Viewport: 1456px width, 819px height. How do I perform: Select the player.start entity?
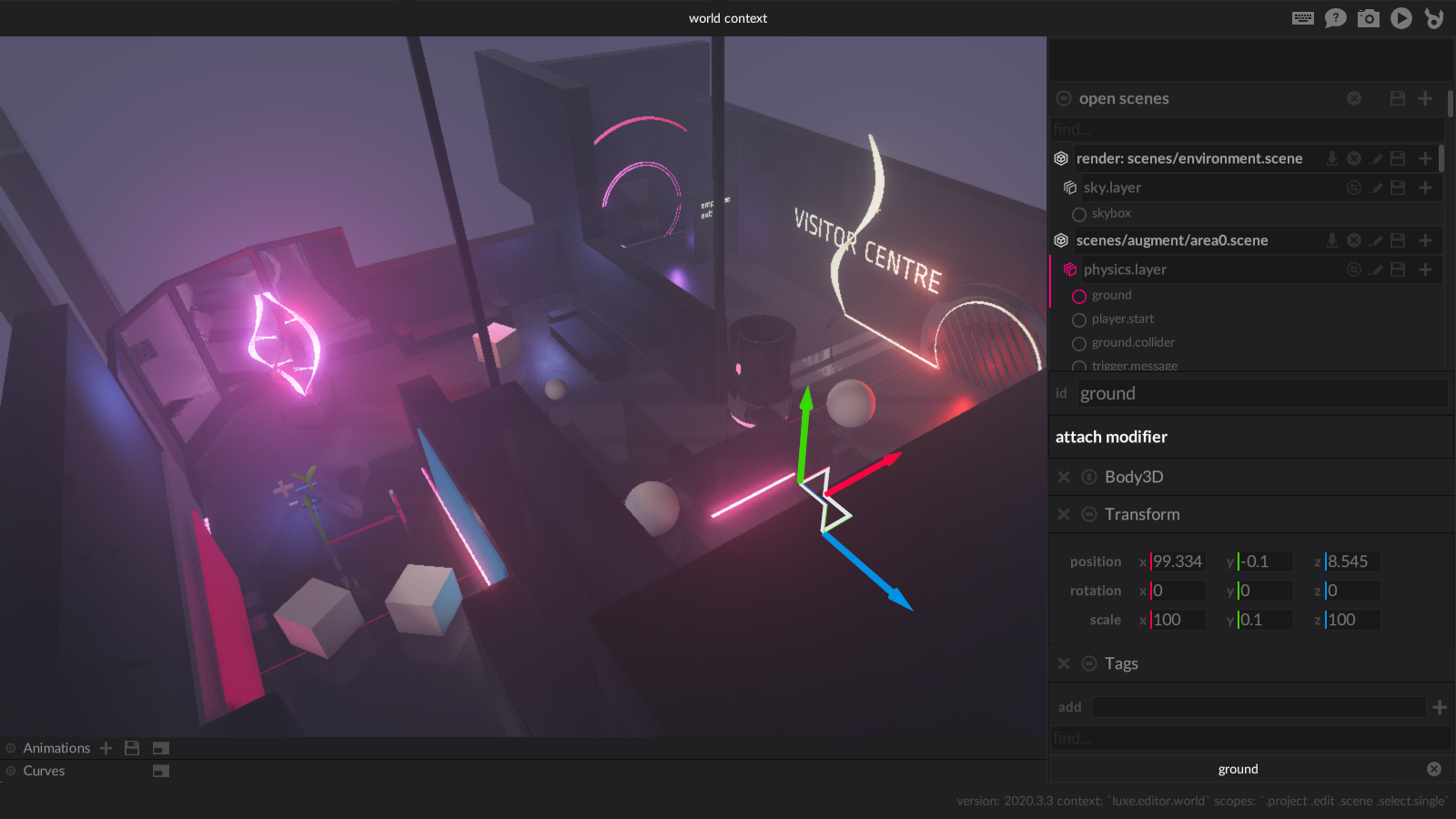click(x=1122, y=319)
